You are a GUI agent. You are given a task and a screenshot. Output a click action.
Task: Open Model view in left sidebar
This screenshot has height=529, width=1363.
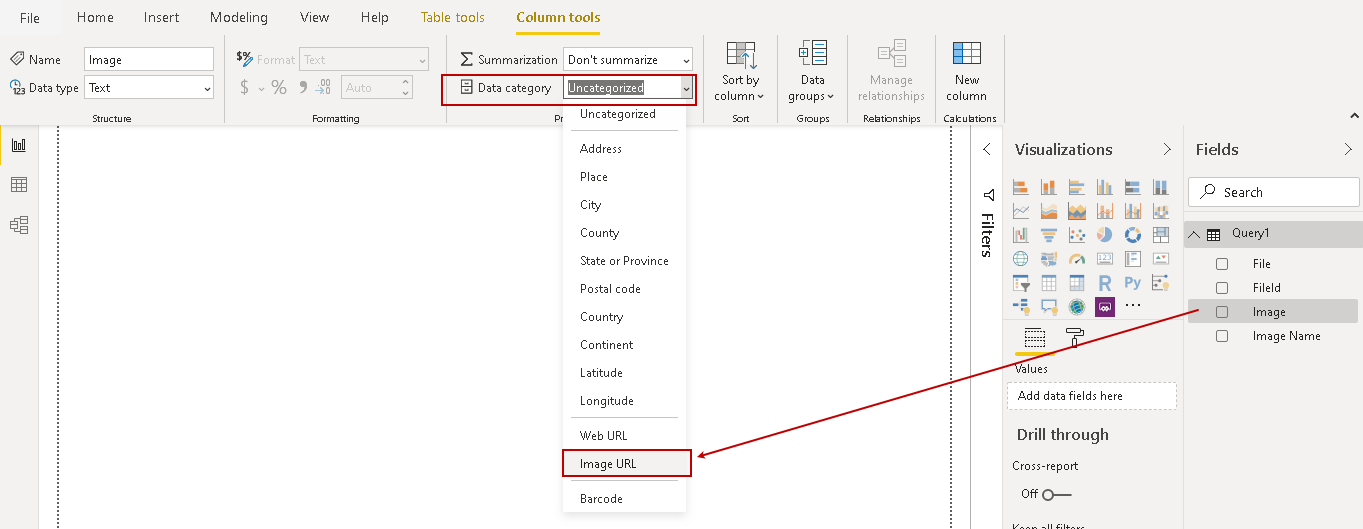tap(19, 225)
